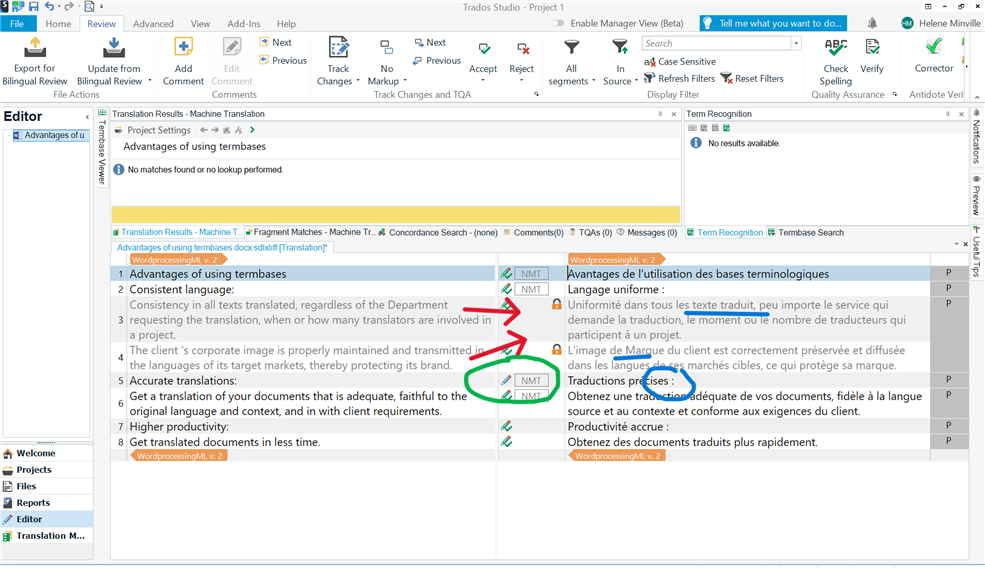Jump to Next tracked change
Viewport: 985px width, 568px height.
point(430,42)
